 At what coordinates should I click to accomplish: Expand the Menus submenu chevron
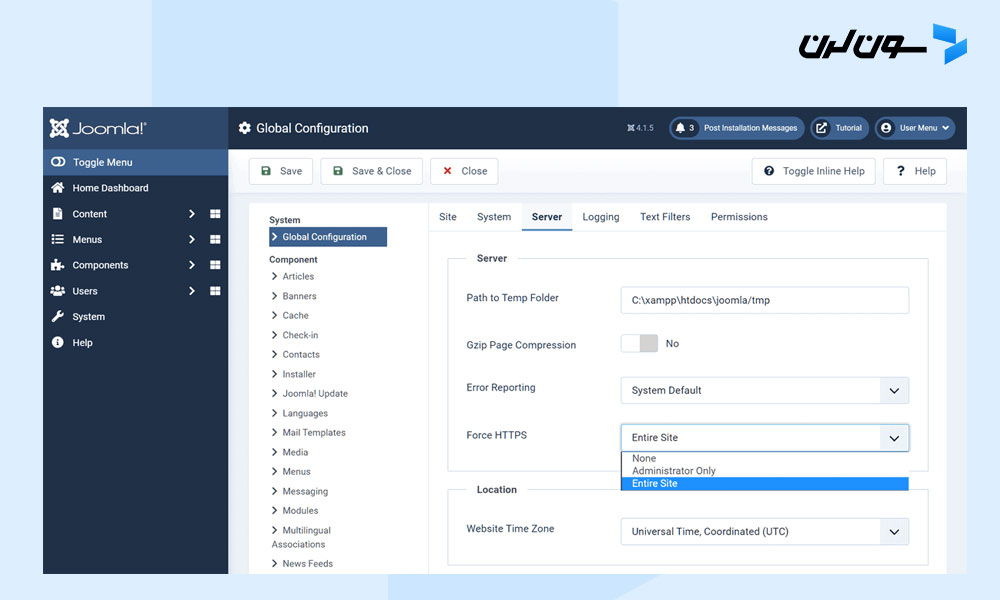pyautogui.click(x=191, y=239)
